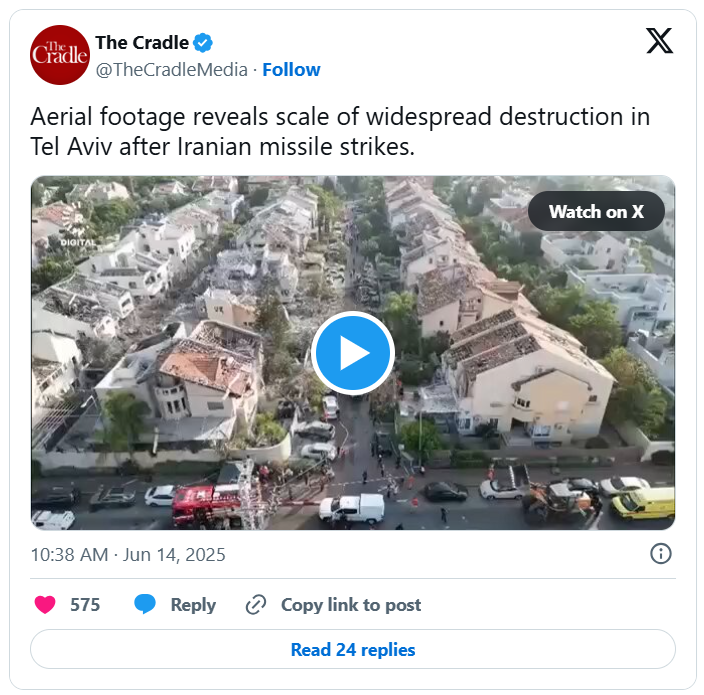Click the X logo icon
Viewport: 704px width, 695px height.
pos(659,41)
